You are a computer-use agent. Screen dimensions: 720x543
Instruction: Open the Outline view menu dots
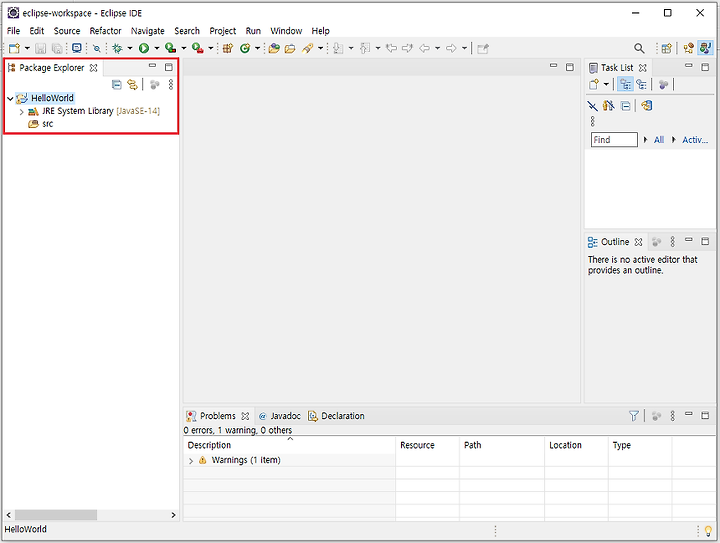click(673, 242)
